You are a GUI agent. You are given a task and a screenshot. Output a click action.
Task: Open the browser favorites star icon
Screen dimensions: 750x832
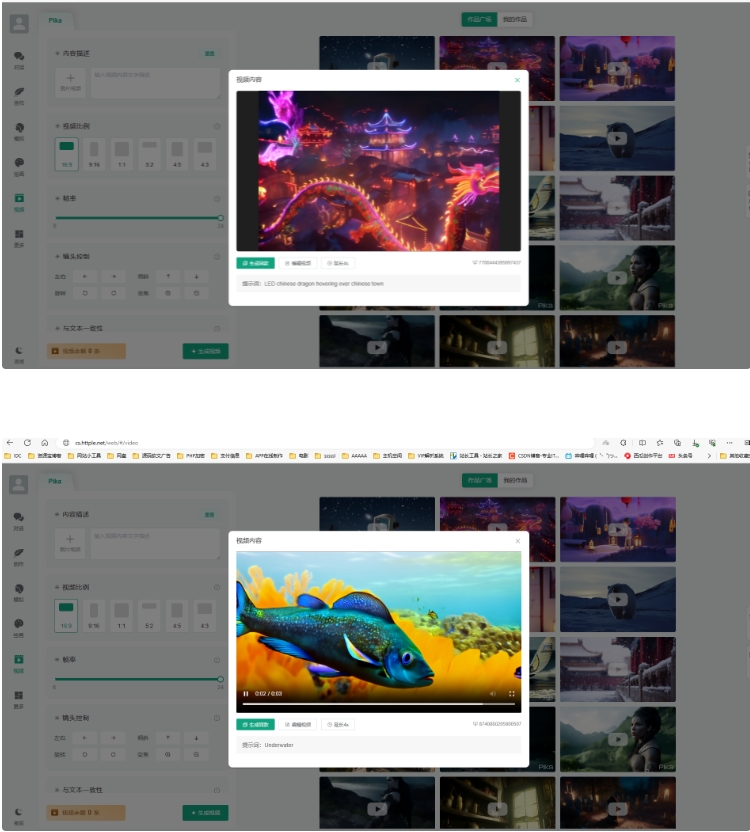pyautogui.click(x=660, y=443)
